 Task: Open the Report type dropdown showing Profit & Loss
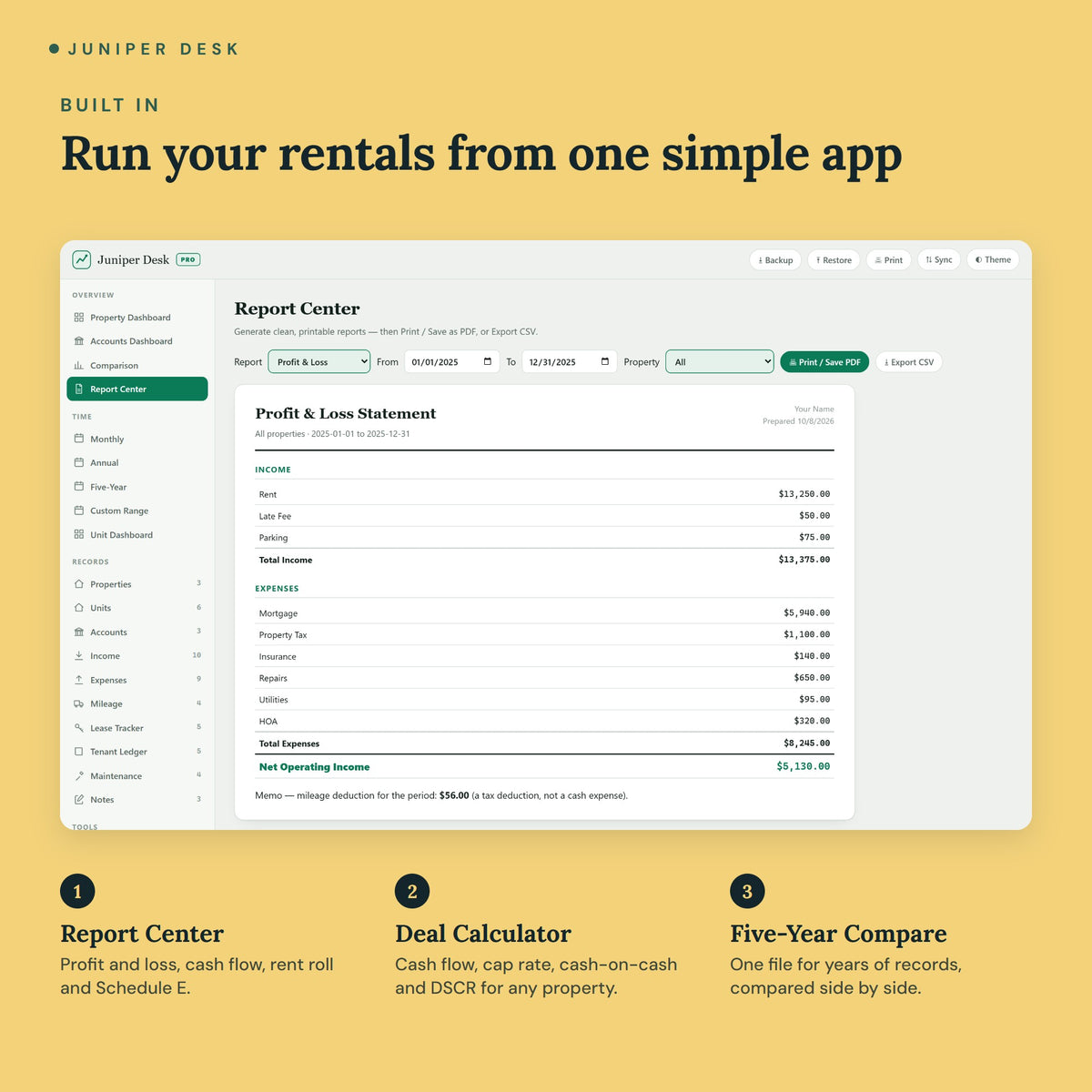coord(318,361)
